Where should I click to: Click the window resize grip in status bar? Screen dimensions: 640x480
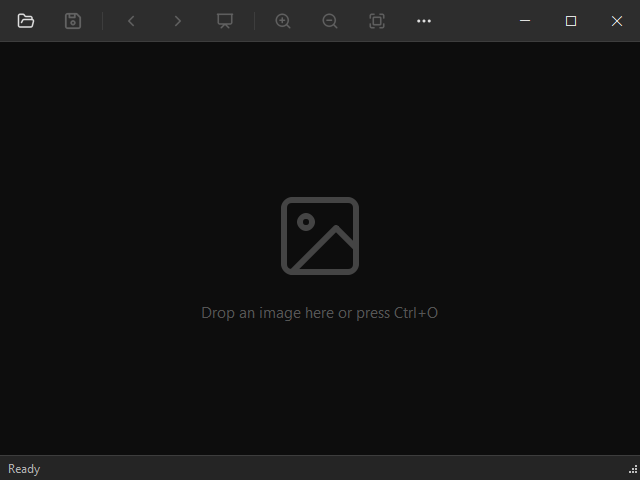click(633, 470)
